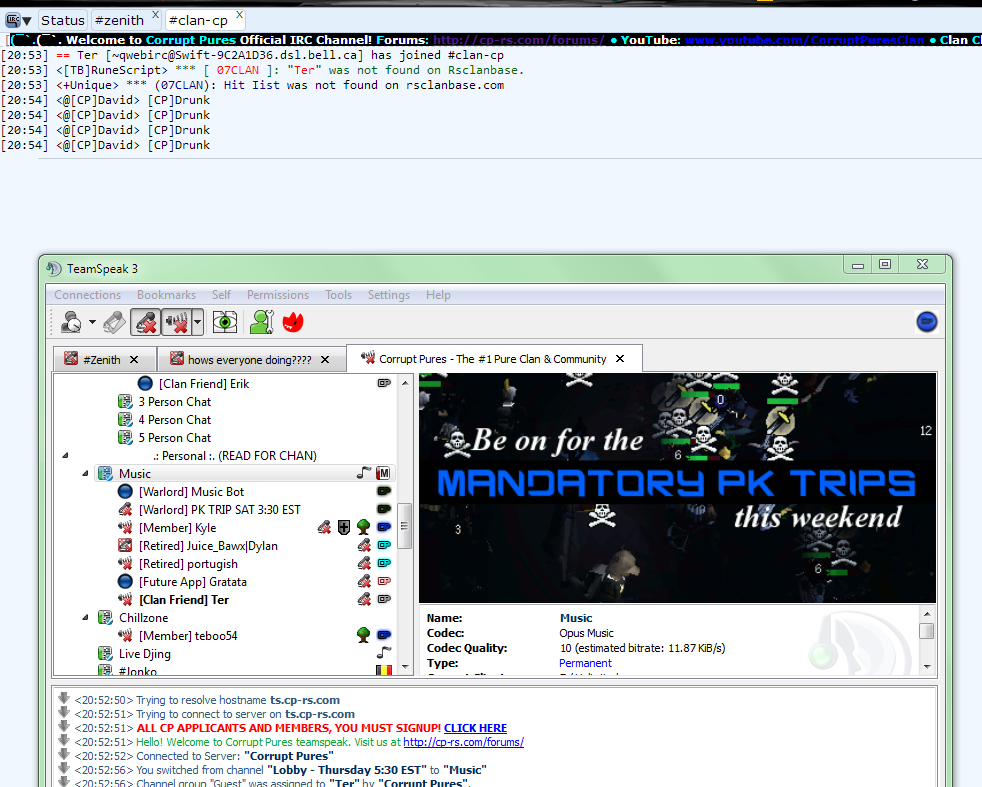Close the #Zenith server tab
This screenshot has width=982, height=787.
(x=134, y=359)
